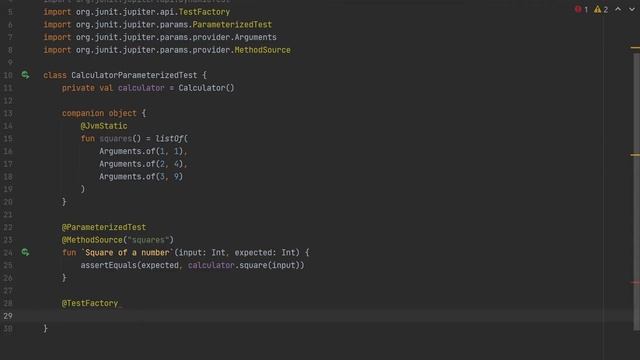
Task: Click the provider.Arguments import line
Action: pyautogui.click(x=160, y=37)
